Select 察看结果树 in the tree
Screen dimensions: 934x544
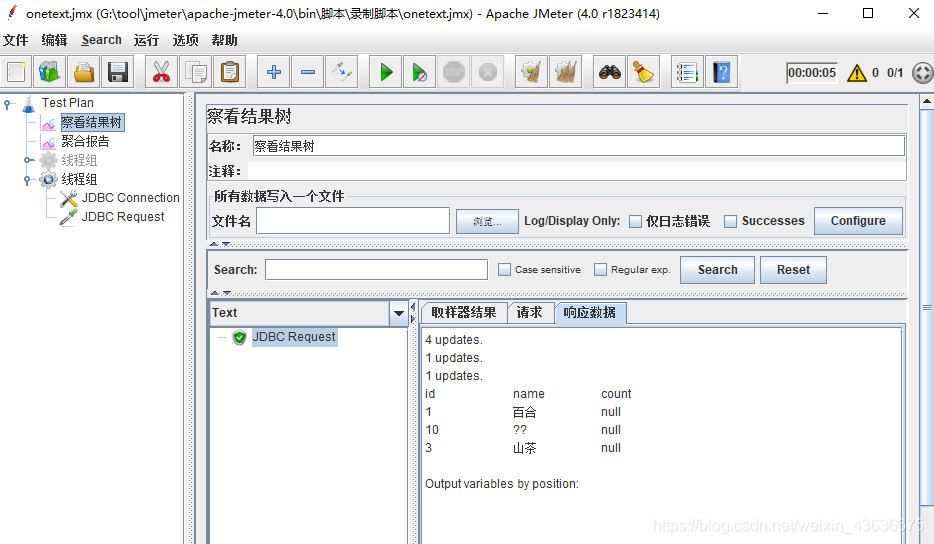[x=92, y=123]
